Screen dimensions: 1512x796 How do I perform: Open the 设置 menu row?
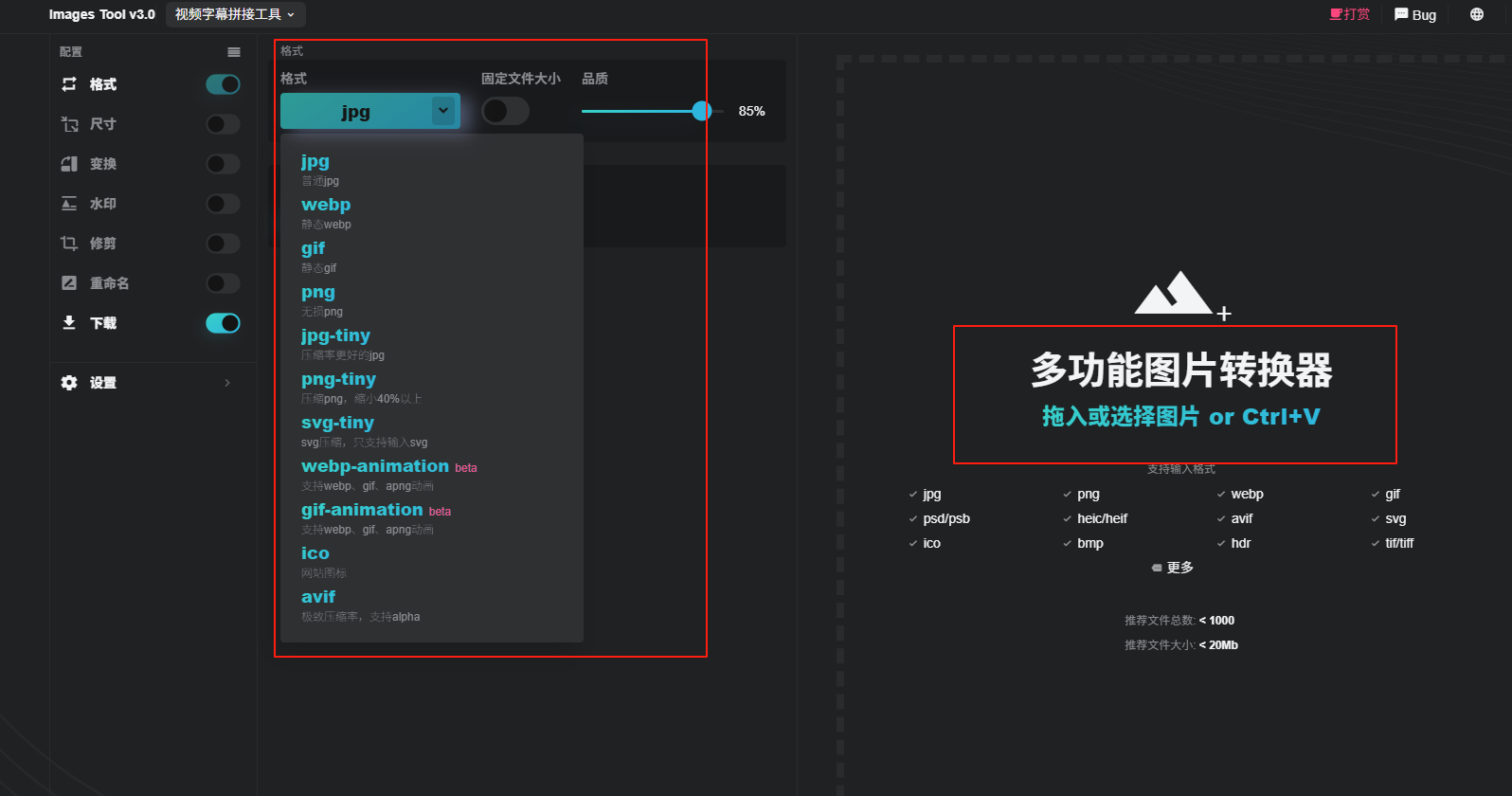[x=149, y=383]
